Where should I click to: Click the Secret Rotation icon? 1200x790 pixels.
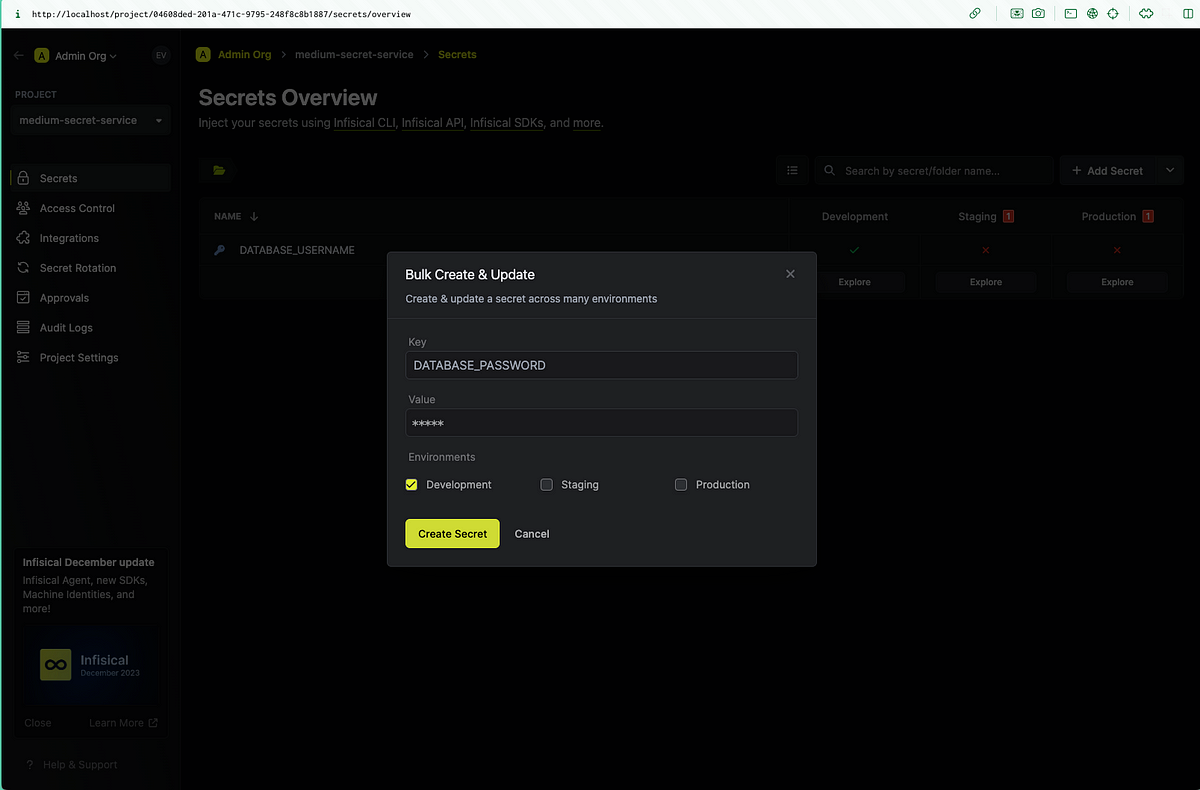(x=23, y=268)
